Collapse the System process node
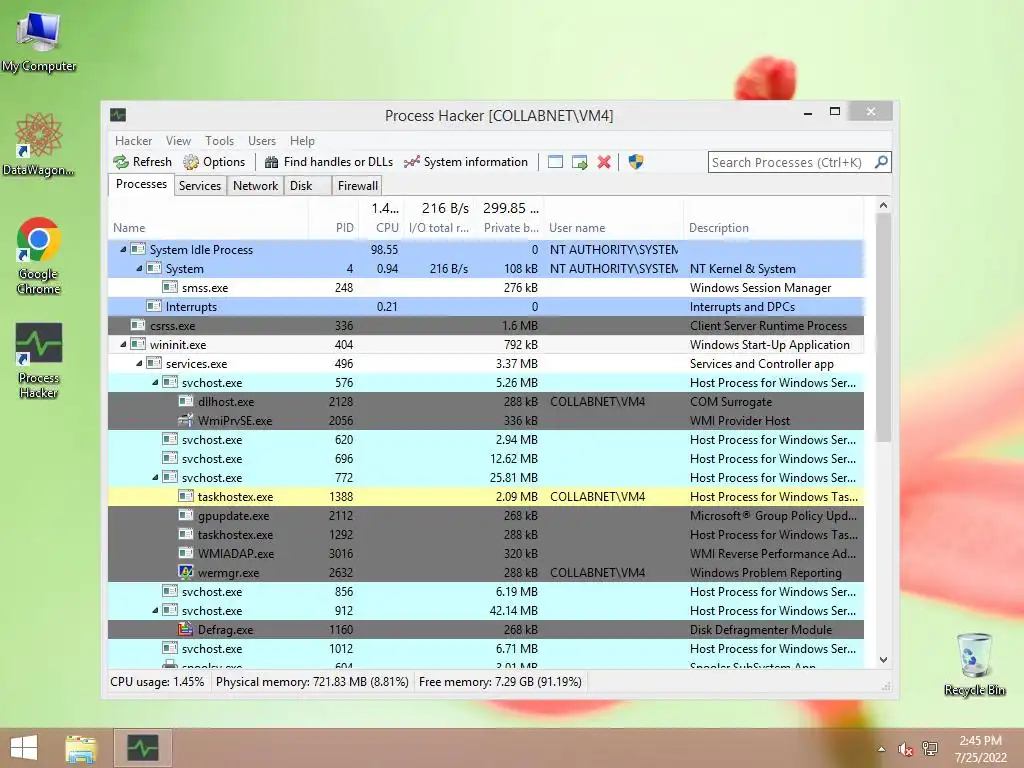The width and height of the screenshot is (1024, 768). tap(139, 268)
